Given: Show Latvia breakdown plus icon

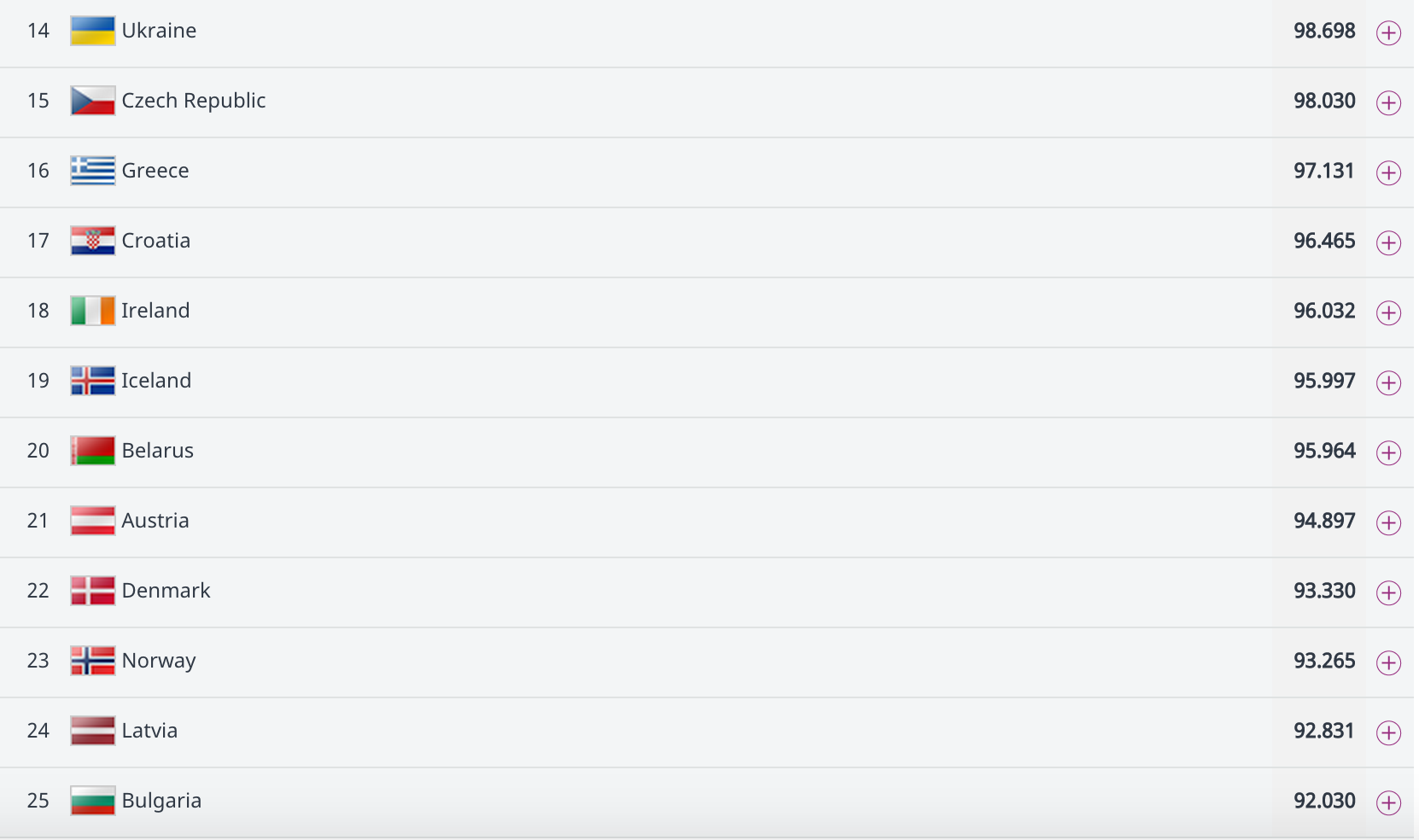Looking at the screenshot, I should pos(1389,733).
